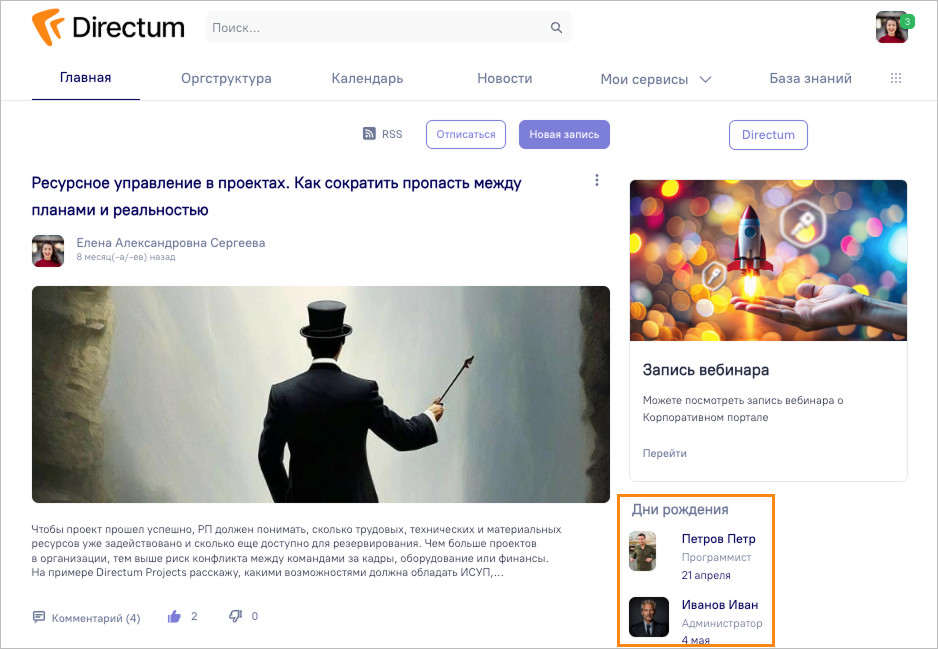Open Комментарий (4) link
The height and width of the screenshot is (649, 938).
point(96,618)
